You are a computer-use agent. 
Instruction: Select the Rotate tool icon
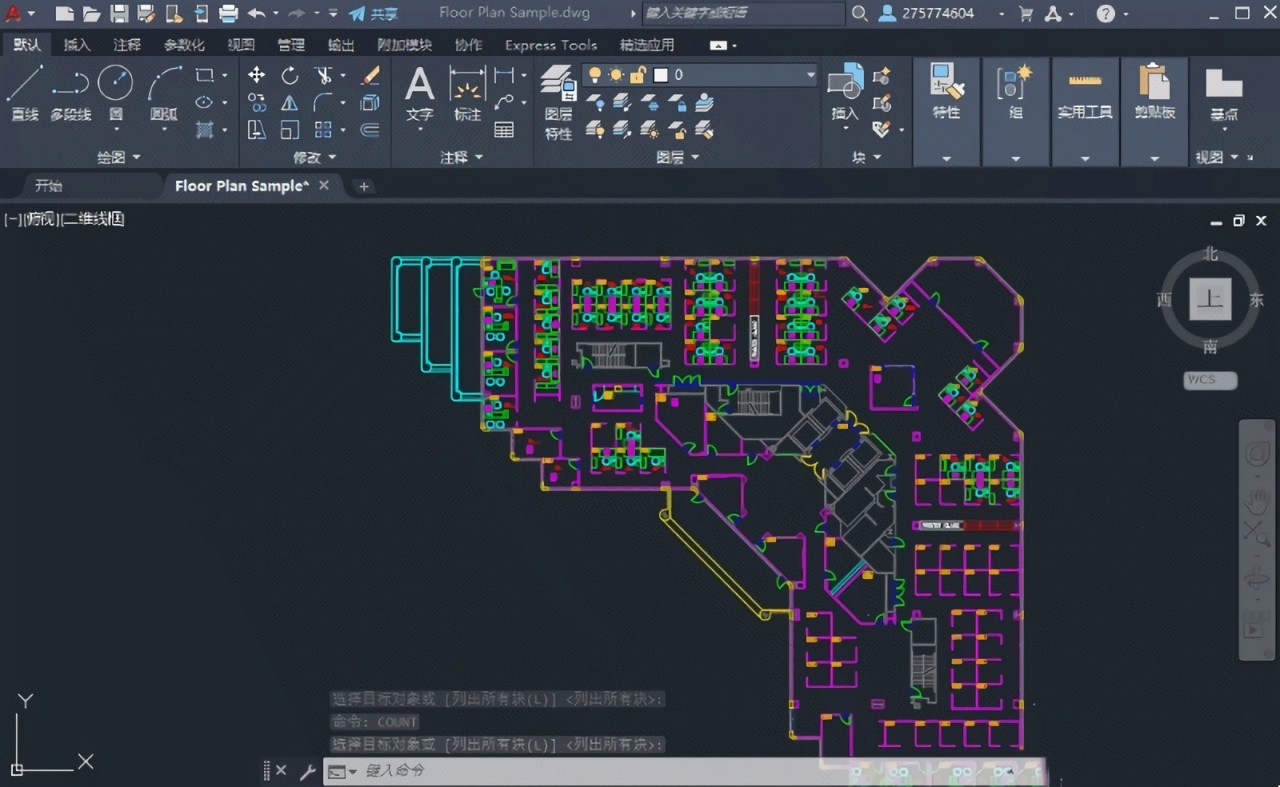(290, 75)
